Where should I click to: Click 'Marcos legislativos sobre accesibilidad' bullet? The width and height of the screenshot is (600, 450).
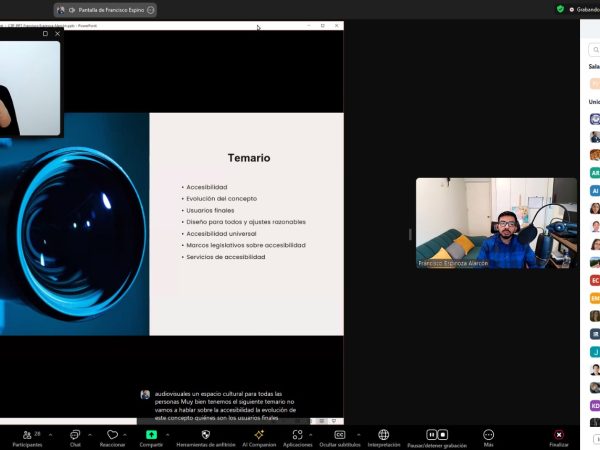(246, 245)
